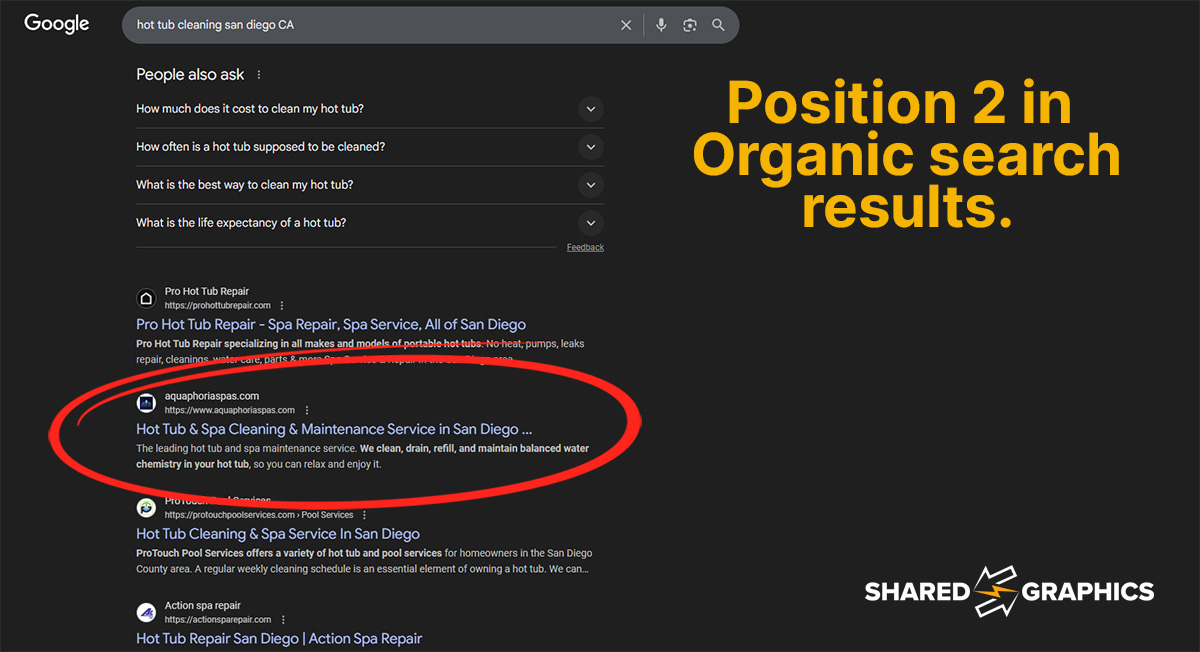Image resolution: width=1200 pixels, height=652 pixels.
Task: Open Google Lens image search icon
Action: click(x=689, y=25)
